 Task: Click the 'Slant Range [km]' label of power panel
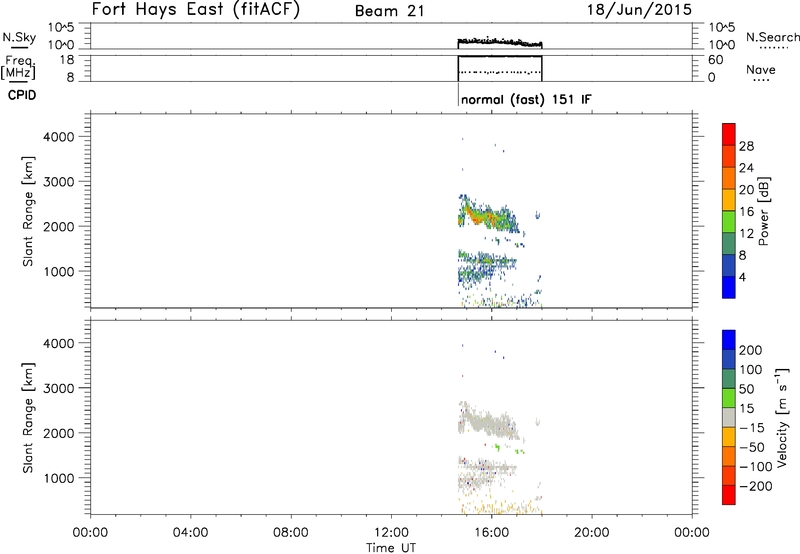tap(28, 211)
